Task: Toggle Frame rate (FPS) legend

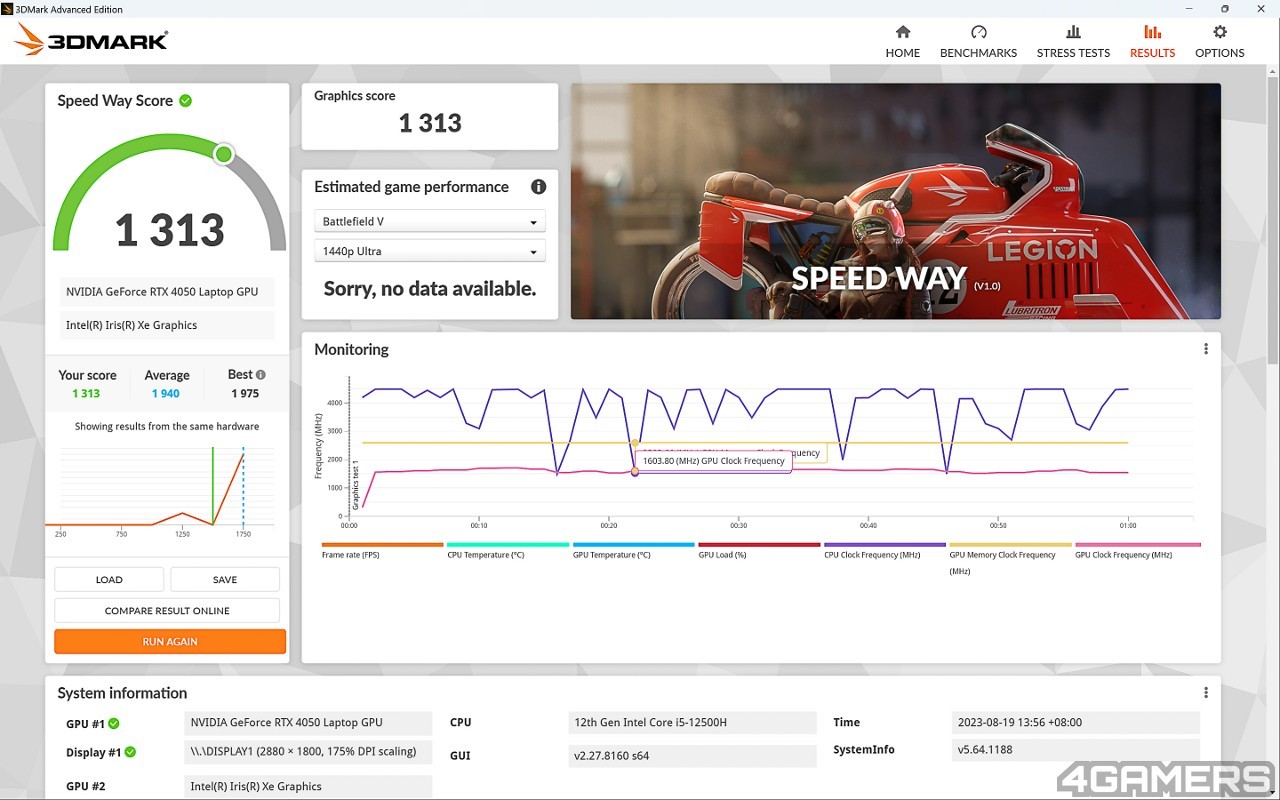Action: click(382, 551)
